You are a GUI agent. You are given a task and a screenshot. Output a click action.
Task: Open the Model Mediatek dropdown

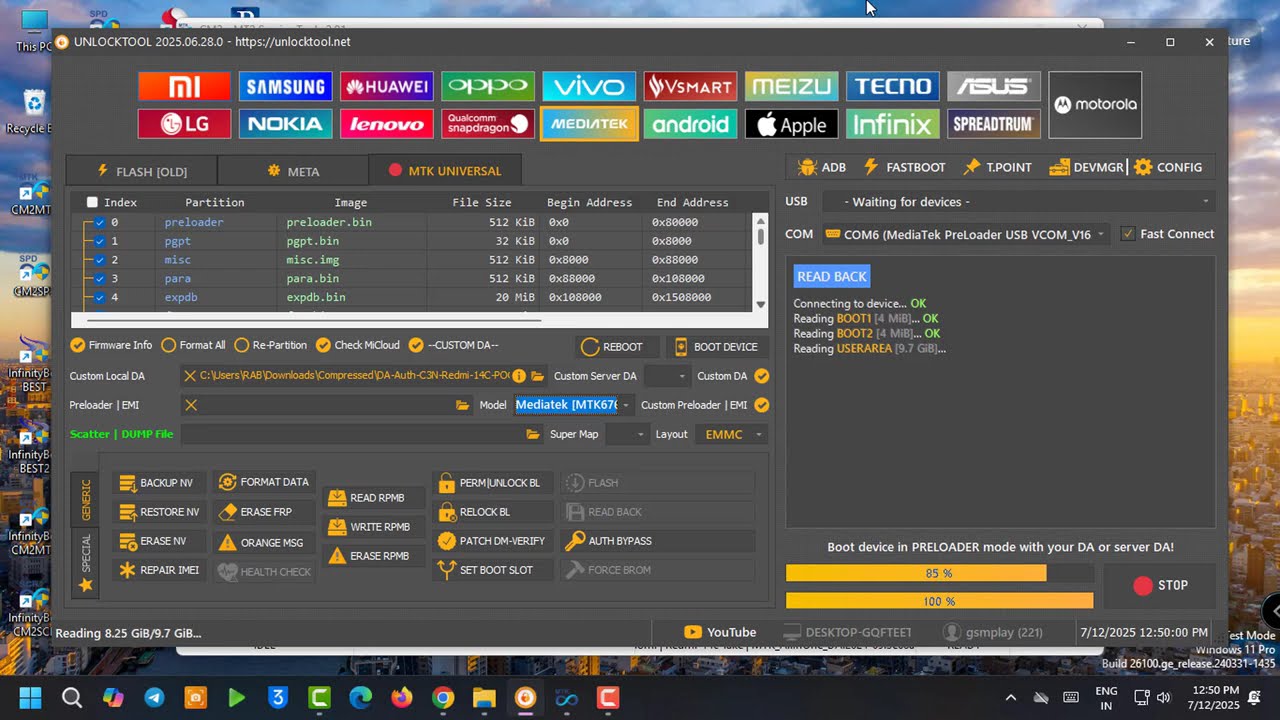[x=574, y=405]
